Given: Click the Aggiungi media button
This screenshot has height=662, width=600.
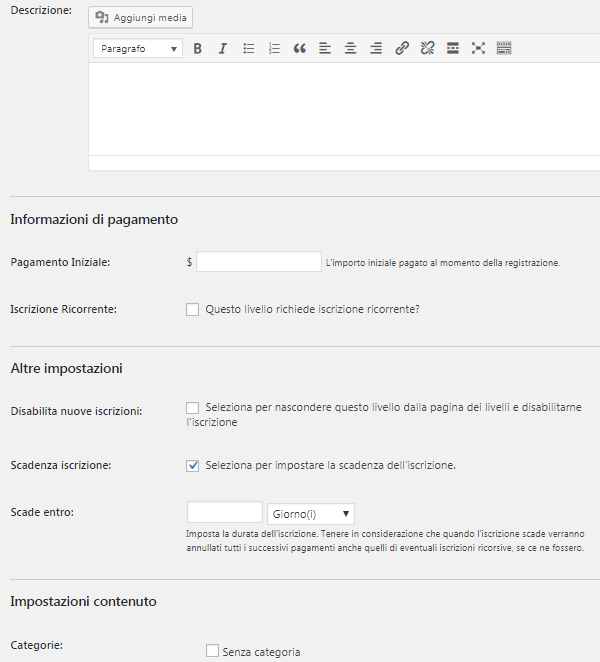Looking at the screenshot, I should (x=140, y=18).
